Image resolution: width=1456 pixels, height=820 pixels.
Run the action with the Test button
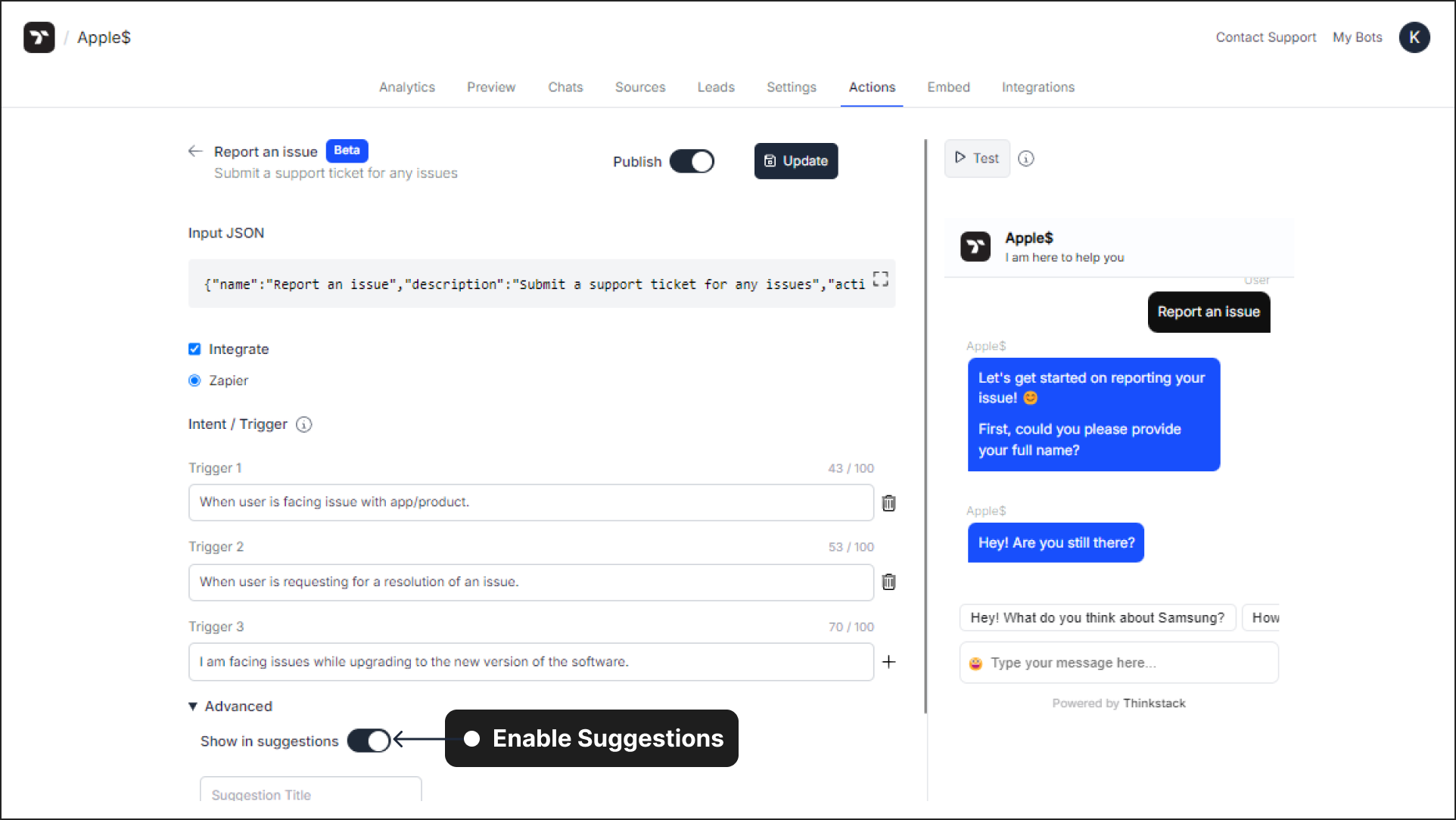(x=977, y=158)
